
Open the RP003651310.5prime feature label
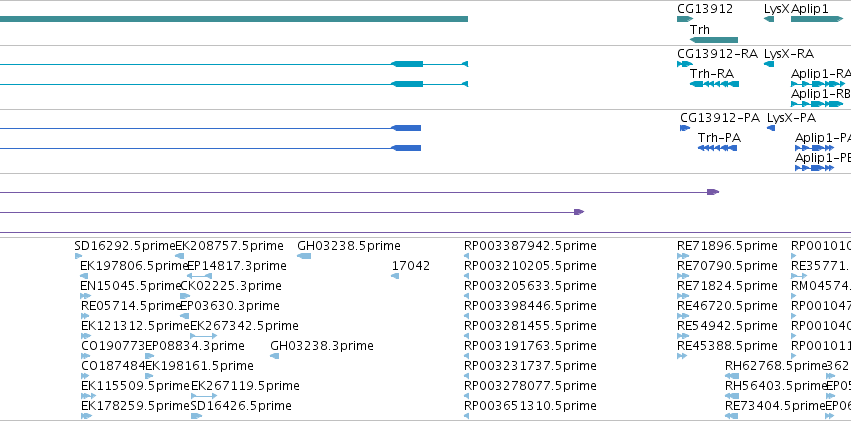coord(530,406)
